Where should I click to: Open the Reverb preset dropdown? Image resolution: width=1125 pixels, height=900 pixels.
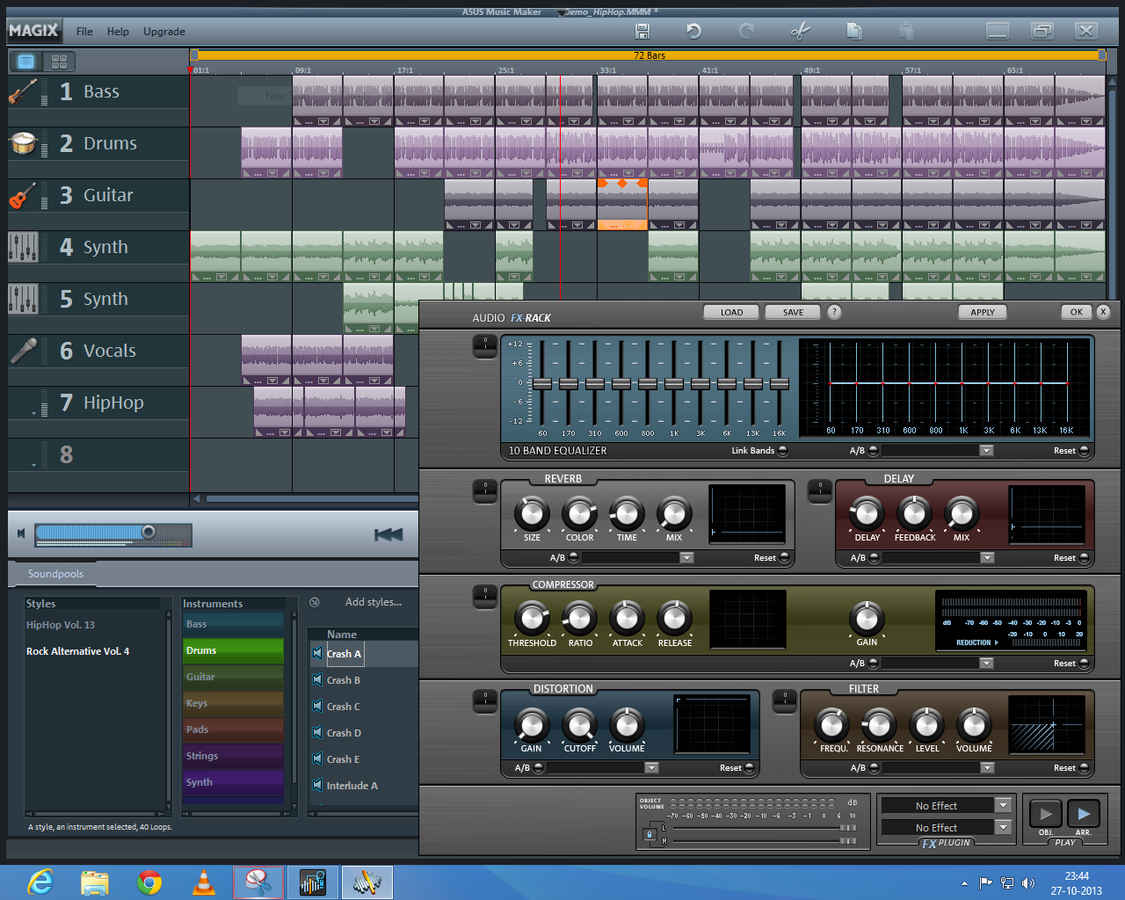pos(687,558)
